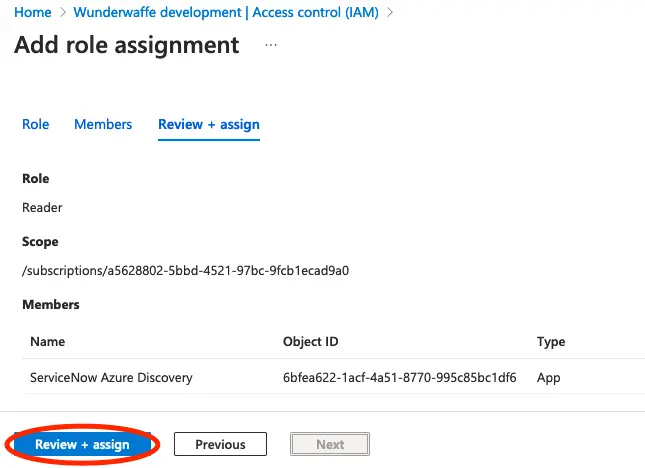The width and height of the screenshot is (645, 468).
Task: Click the Type column header
Action: (551, 342)
